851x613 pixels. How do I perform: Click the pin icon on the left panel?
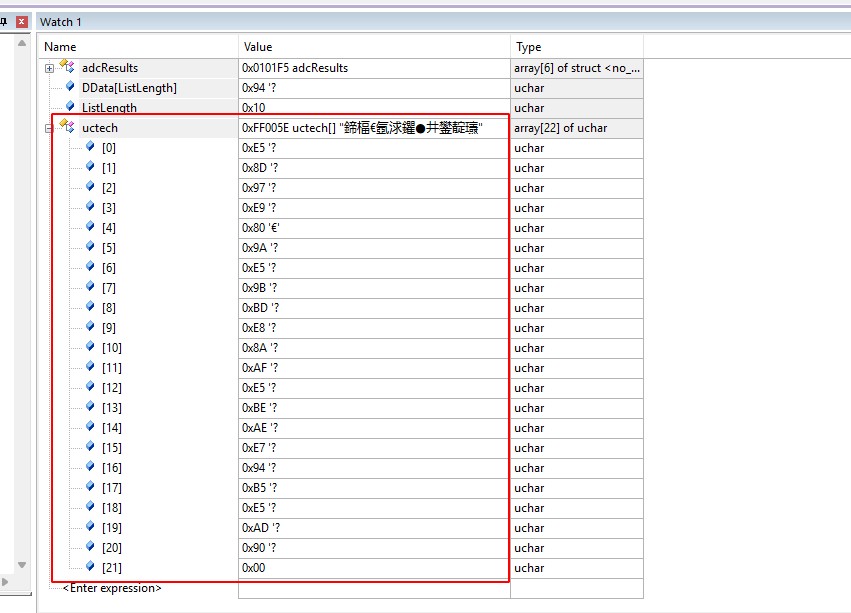coord(4,21)
